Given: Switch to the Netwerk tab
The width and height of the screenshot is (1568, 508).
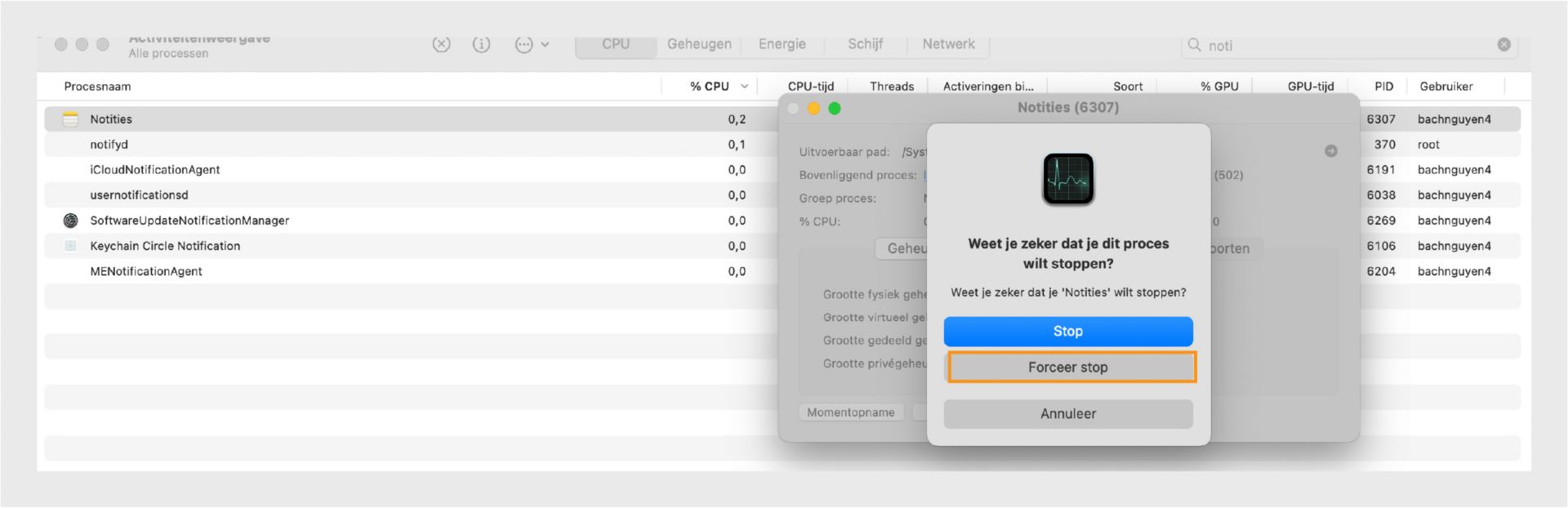Looking at the screenshot, I should tap(948, 44).
